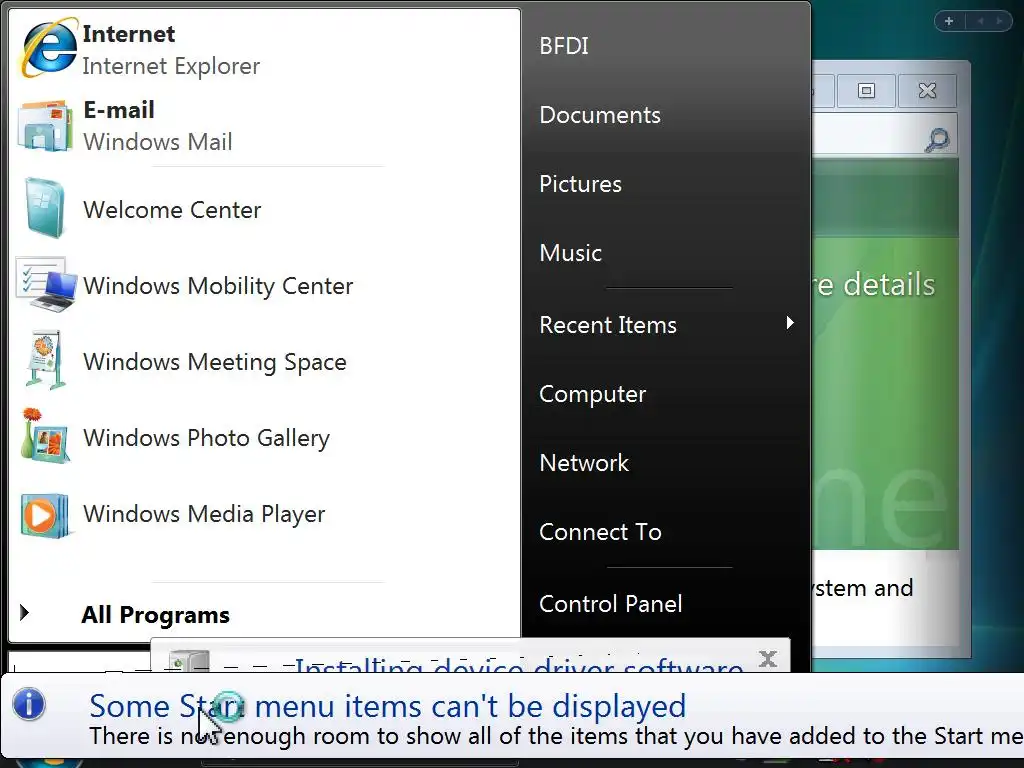
Task: Launch Windows Meeting Space
Action: [x=214, y=362]
